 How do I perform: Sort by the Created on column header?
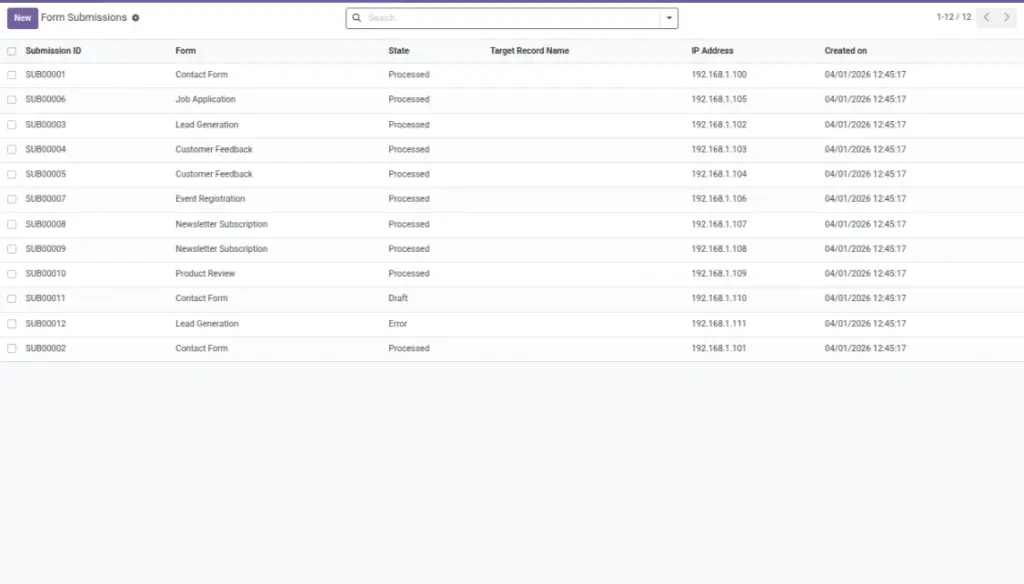click(x=846, y=51)
